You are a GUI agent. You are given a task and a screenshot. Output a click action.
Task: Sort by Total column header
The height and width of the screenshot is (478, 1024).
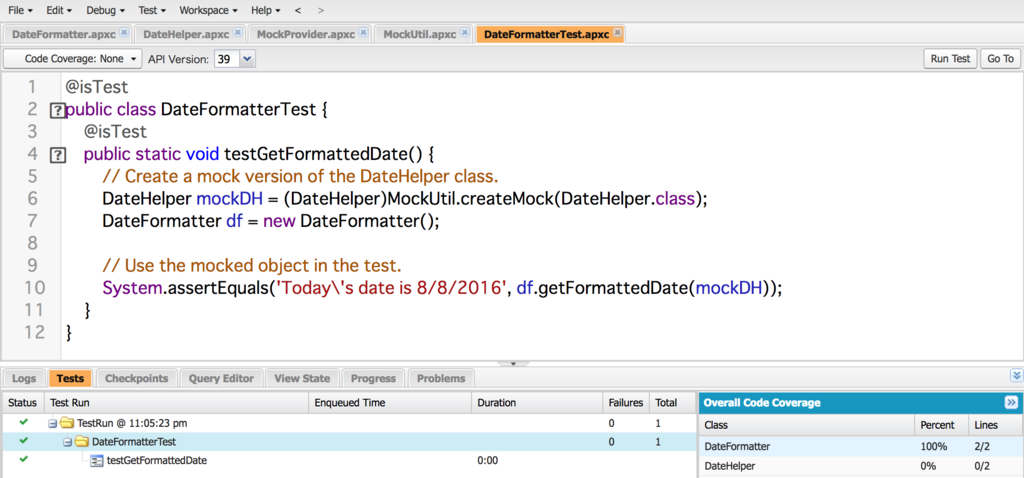pos(671,403)
